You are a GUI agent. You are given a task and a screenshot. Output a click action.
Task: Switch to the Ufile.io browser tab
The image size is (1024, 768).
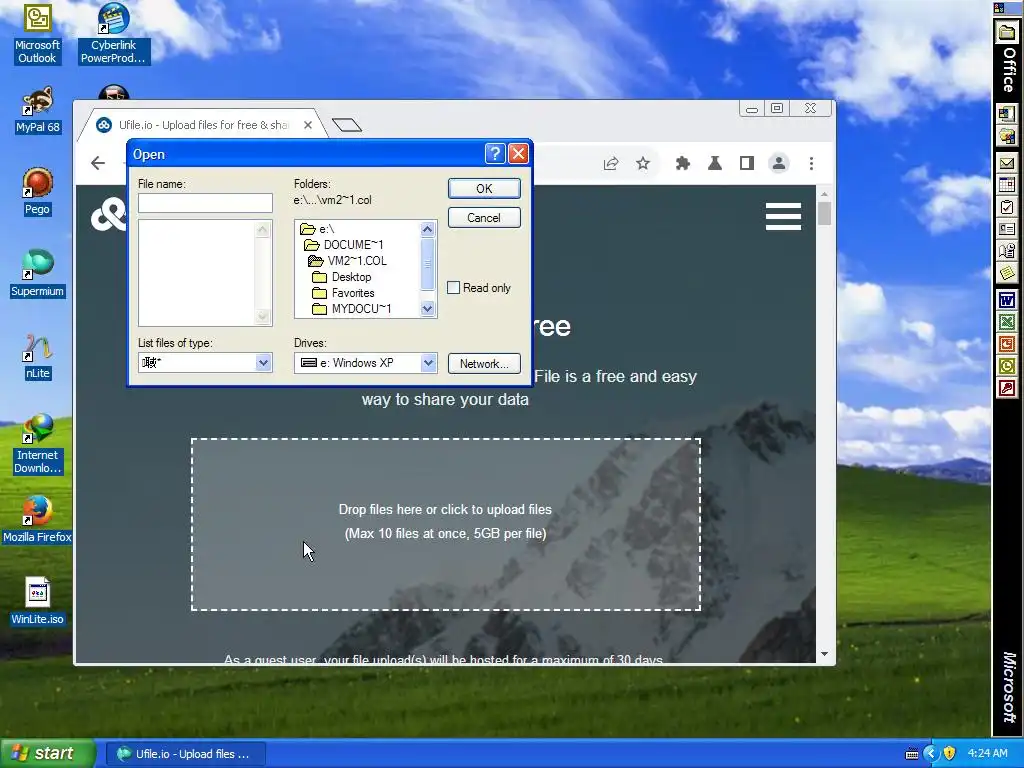(202, 125)
